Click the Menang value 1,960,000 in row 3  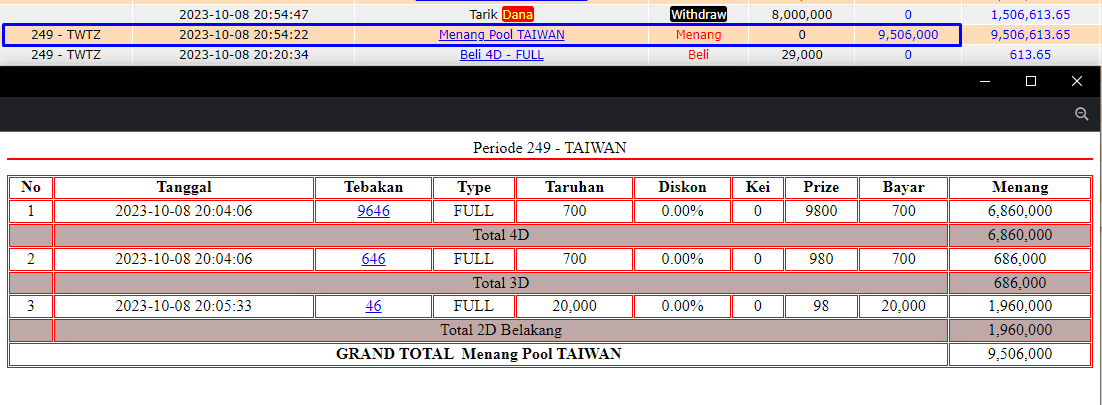point(1020,306)
